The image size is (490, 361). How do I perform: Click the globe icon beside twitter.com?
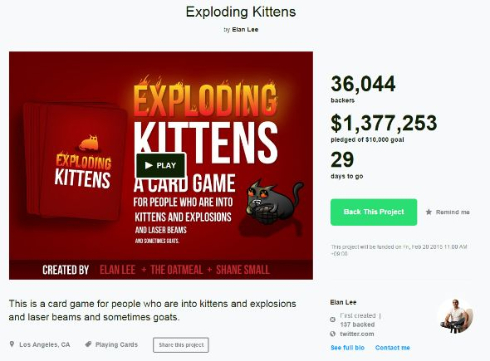pyautogui.click(x=333, y=334)
